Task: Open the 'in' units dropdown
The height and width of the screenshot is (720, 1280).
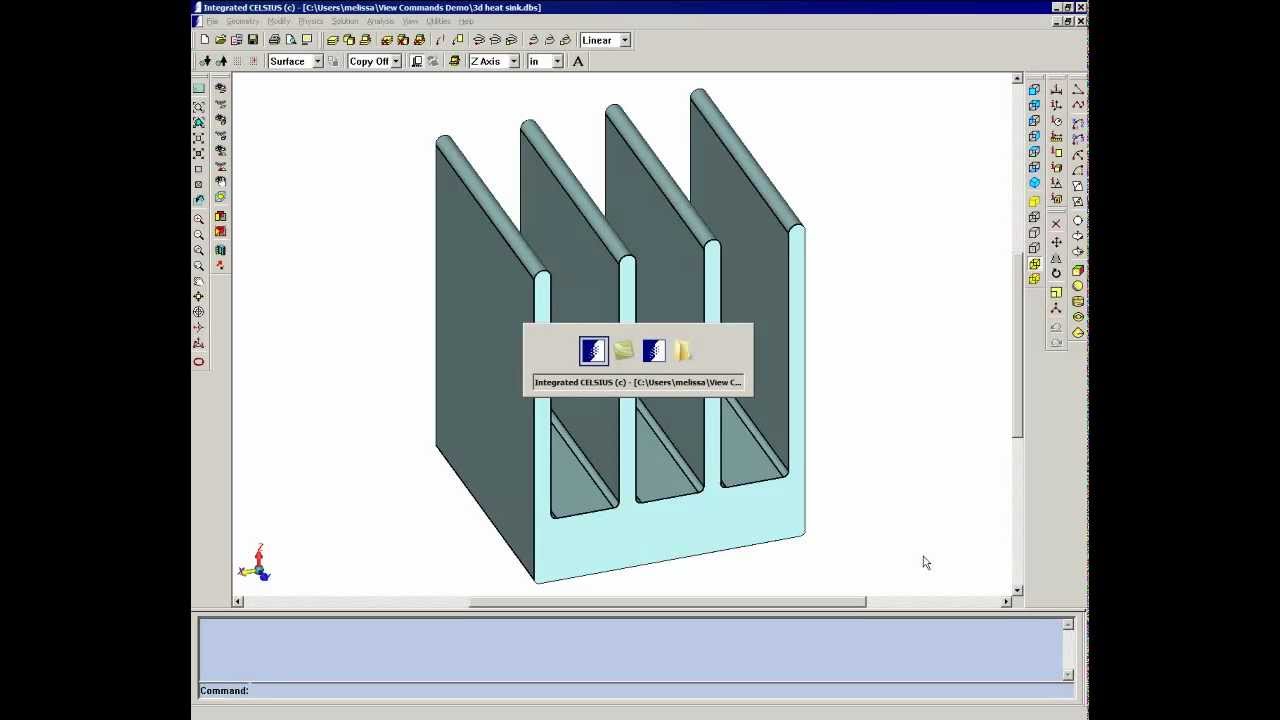Action: 557,61
